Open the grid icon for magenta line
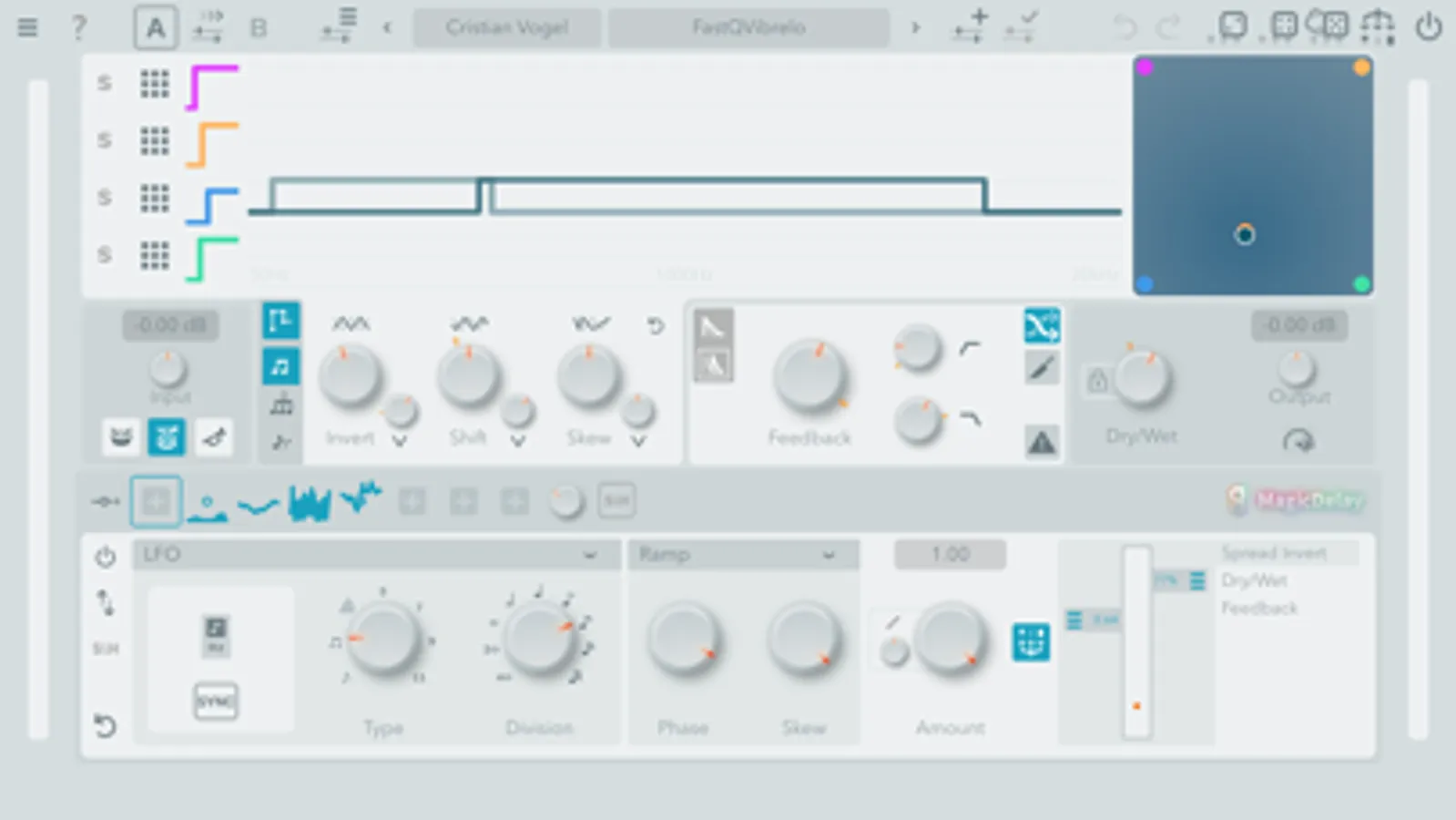The width and height of the screenshot is (1456, 820). (155, 83)
